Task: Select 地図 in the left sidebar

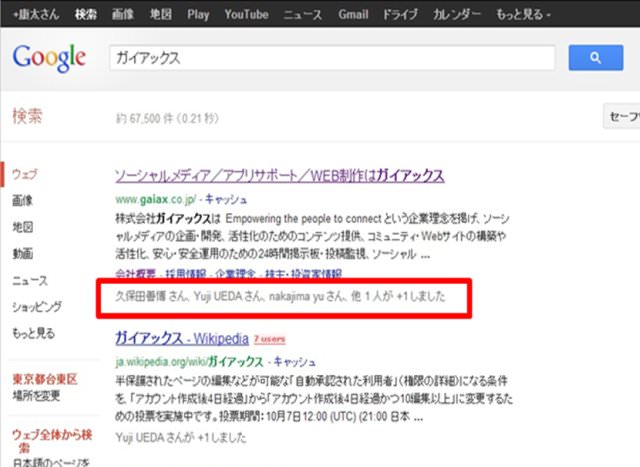Action: (x=22, y=227)
